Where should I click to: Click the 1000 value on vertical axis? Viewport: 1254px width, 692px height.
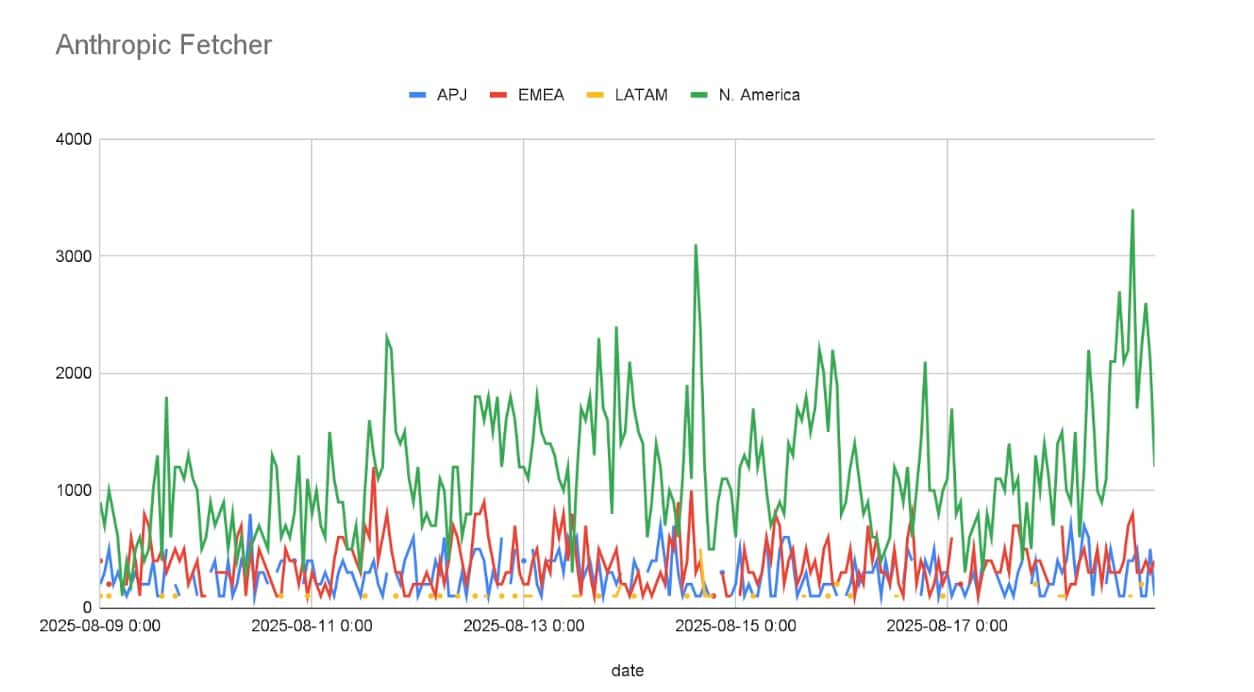[76, 491]
